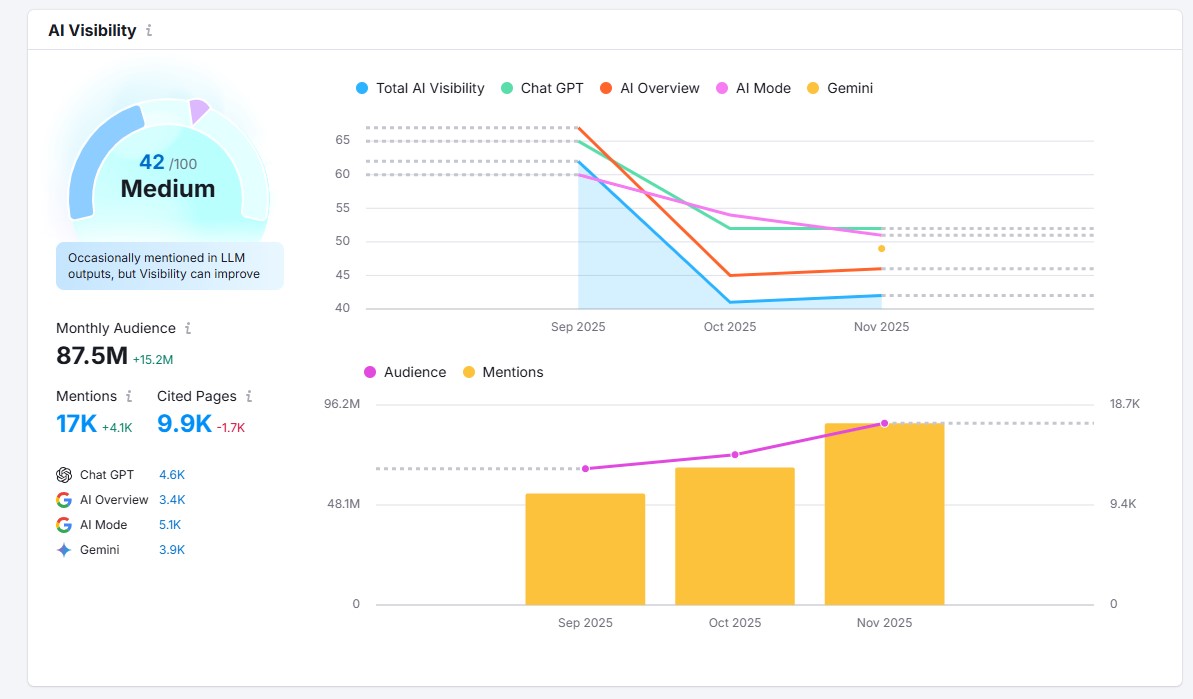Screen dimensions: 1193x699
Task: Click the Nov 2025 Audience data point
Action: tap(884, 423)
